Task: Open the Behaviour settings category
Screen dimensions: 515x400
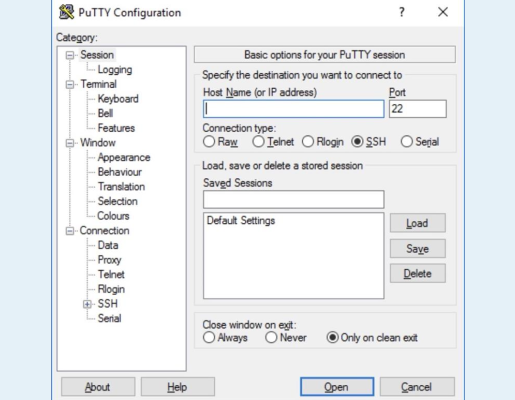Action: click(x=120, y=172)
